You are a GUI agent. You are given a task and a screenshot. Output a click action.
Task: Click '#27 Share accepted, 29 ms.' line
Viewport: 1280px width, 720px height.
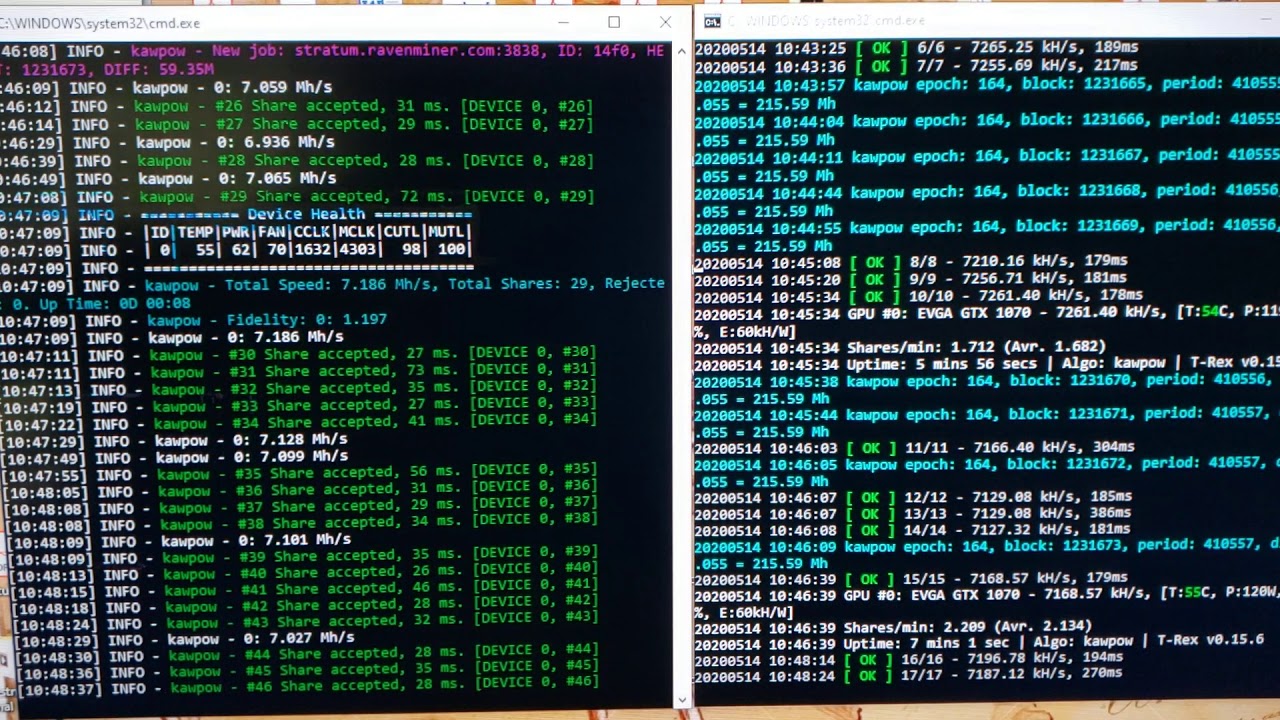pos(296,125)
